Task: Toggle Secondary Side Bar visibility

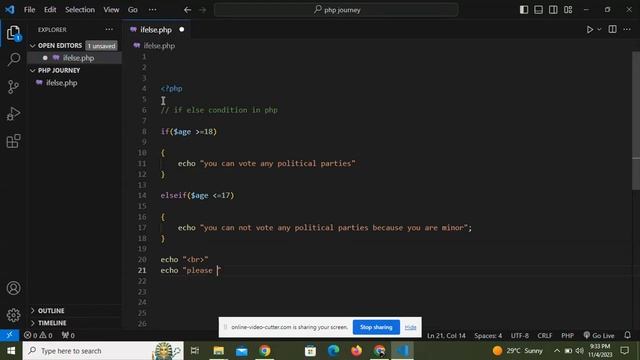Action: click(x=553, y=9)
